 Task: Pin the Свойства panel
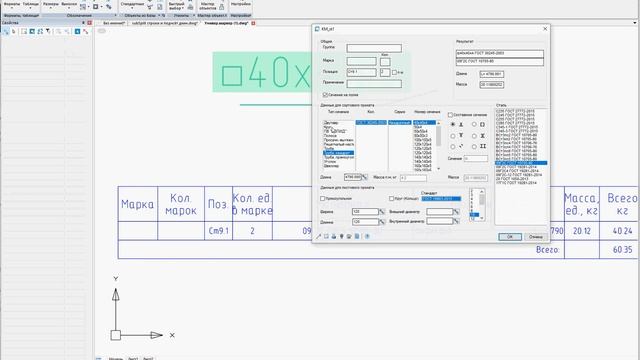pos(84,23)
